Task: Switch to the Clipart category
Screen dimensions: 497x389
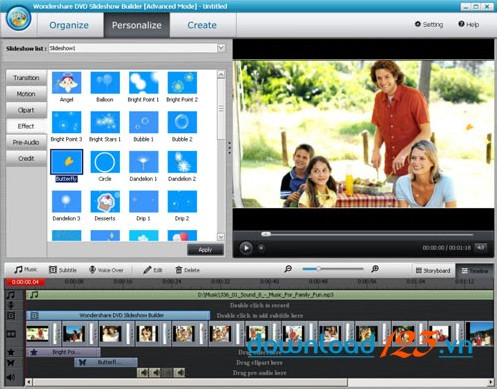Action: 26,110
